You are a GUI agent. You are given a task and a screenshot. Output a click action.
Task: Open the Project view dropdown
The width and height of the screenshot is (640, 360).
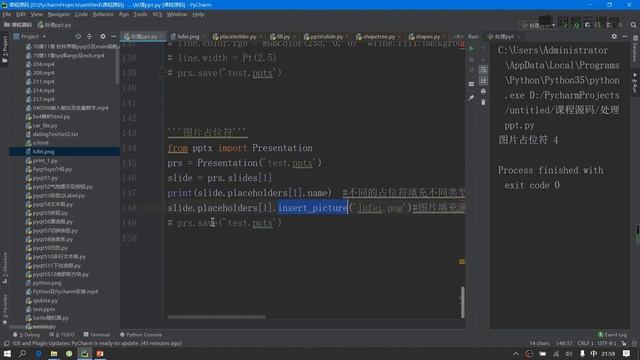coord(30,36)
